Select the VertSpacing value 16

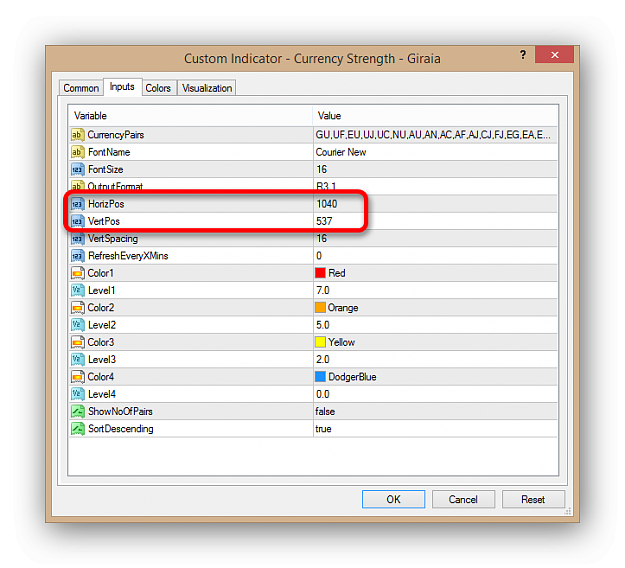click(322, 238)
